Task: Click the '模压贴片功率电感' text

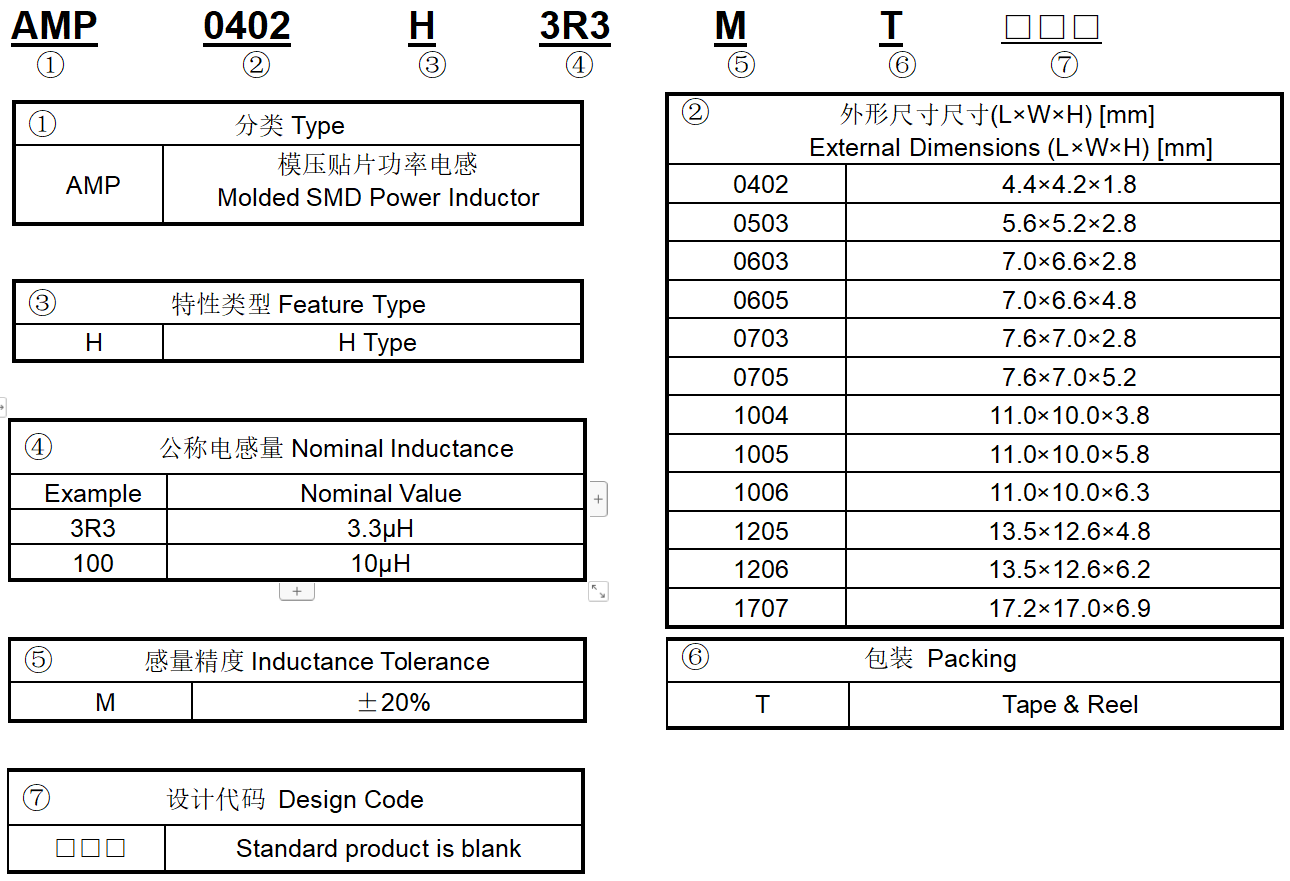Action: tap(378, 164)
